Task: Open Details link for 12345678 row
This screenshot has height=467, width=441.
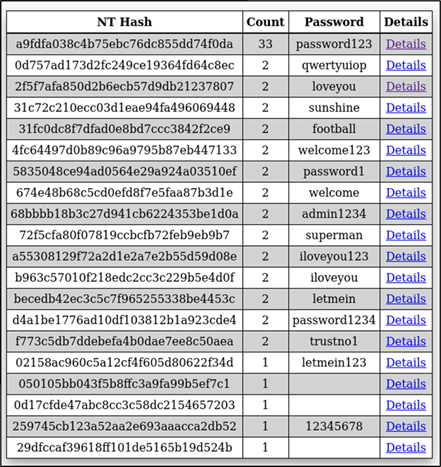Action: tap(406, 426)
